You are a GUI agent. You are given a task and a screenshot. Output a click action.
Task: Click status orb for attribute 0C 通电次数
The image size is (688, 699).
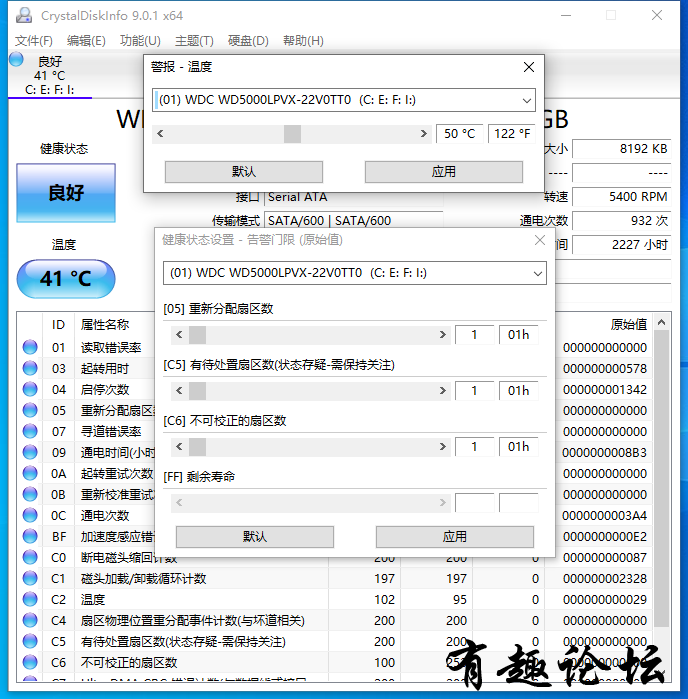point(30,515)
